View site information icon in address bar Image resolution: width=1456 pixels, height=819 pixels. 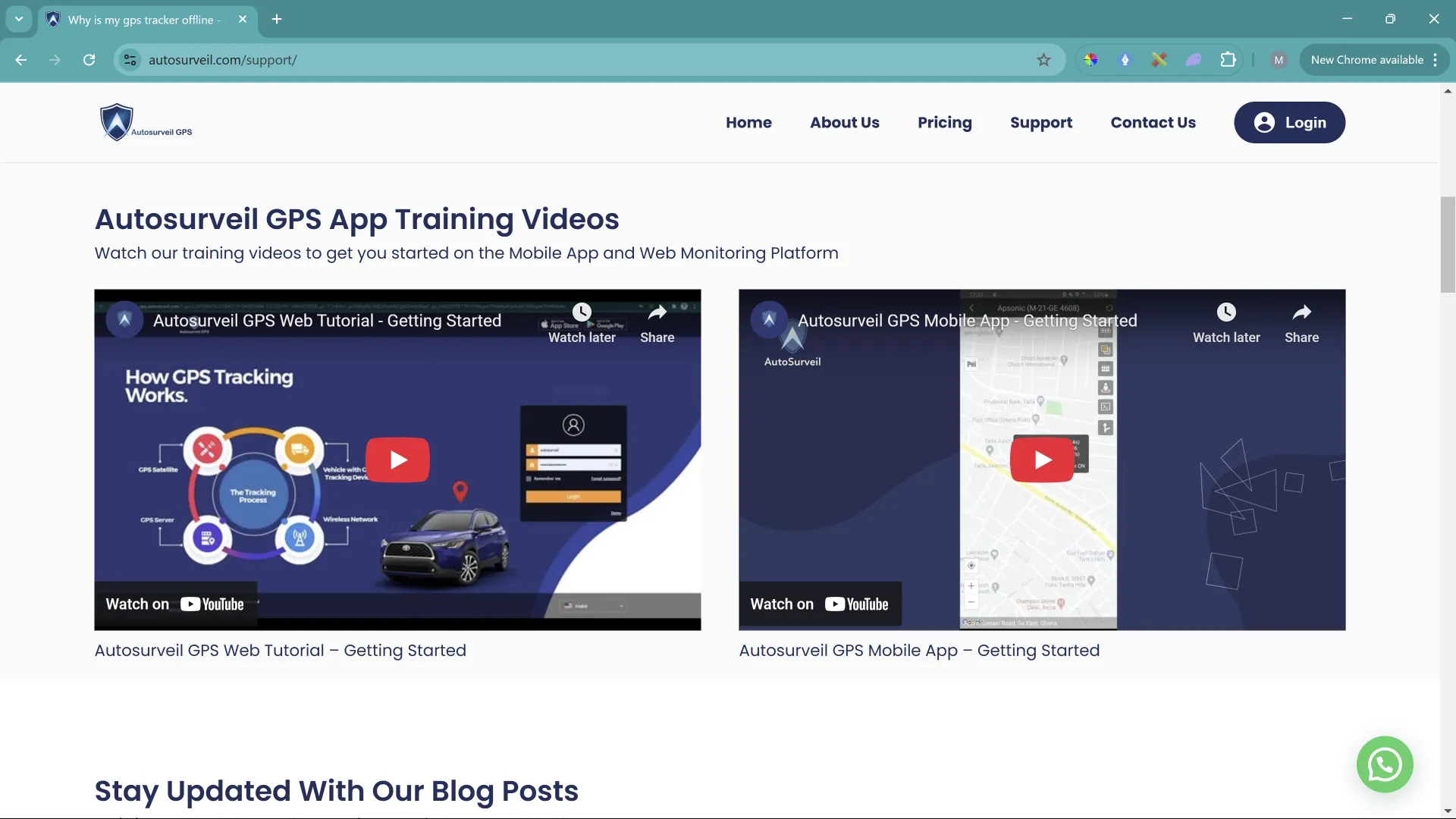click(x=130, y=60)
